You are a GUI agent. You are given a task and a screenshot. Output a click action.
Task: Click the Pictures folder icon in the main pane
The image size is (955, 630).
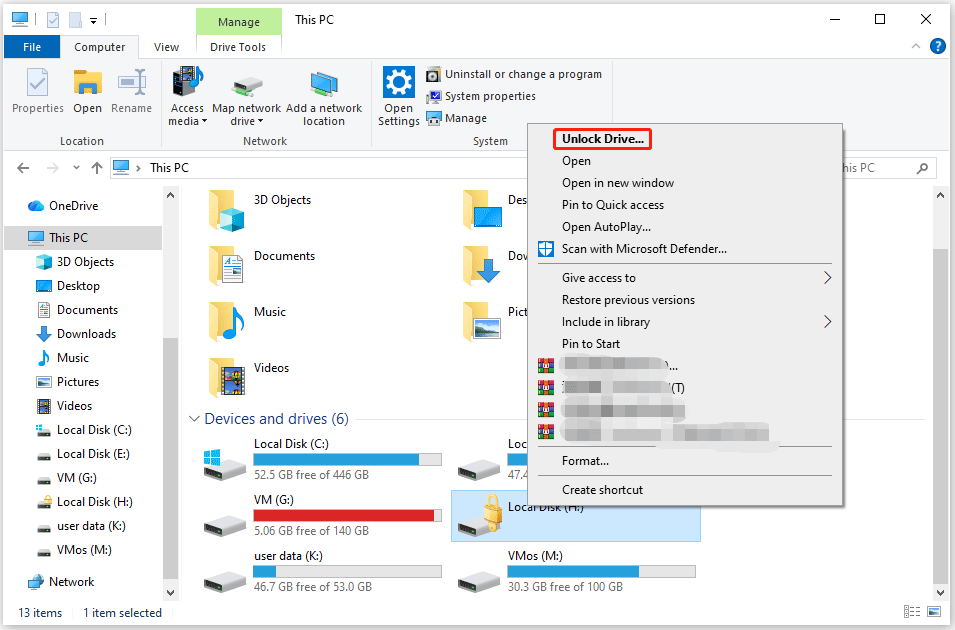(x=481, y=322)
